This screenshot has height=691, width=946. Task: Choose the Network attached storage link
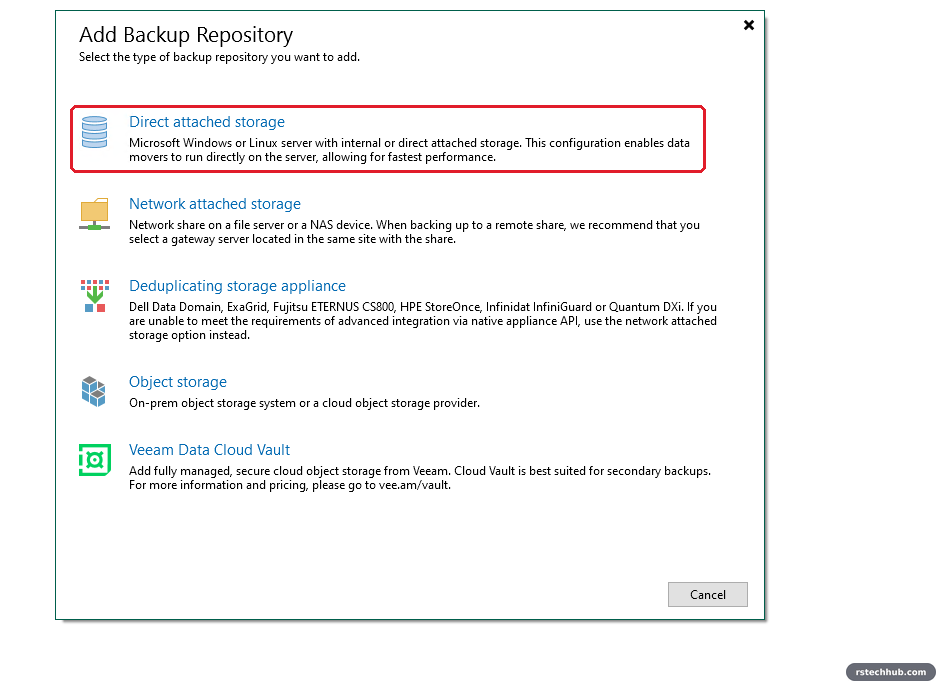[x=215, y=204]
